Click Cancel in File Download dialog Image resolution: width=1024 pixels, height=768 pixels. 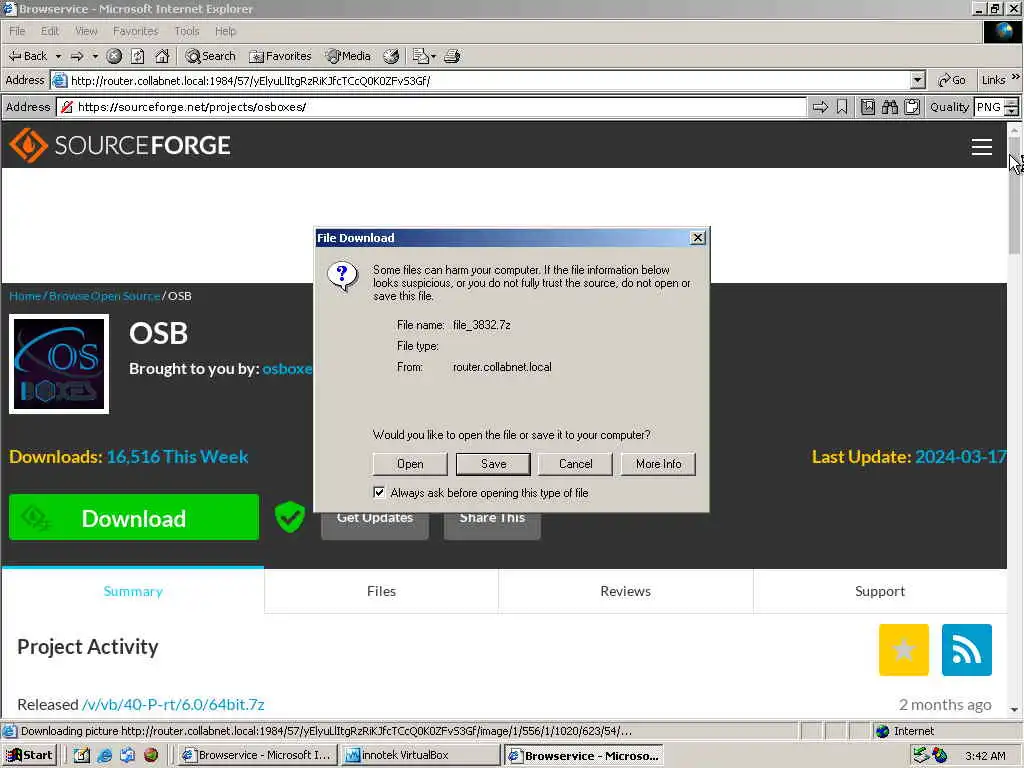(x=575, y=464)
